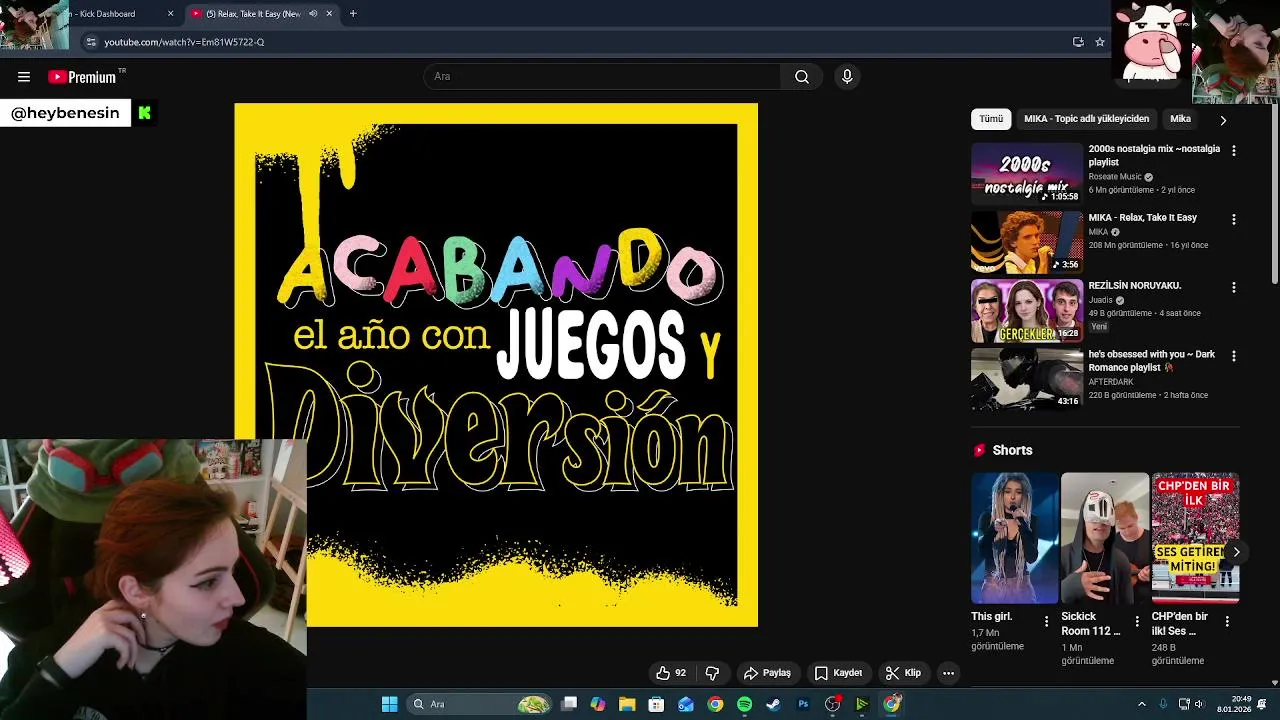Open AFTERDARK channel name
The width and height of the screenshot is (1280, 720).
click(1111, 381)
